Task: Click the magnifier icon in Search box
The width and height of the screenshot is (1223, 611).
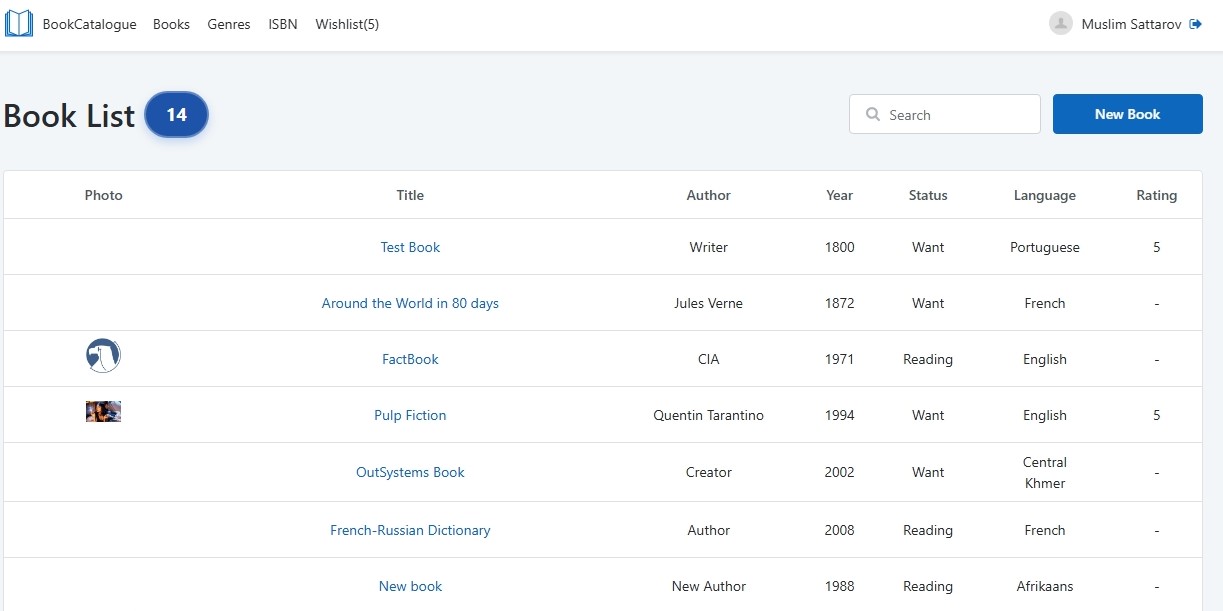Action: pos(873,115)
